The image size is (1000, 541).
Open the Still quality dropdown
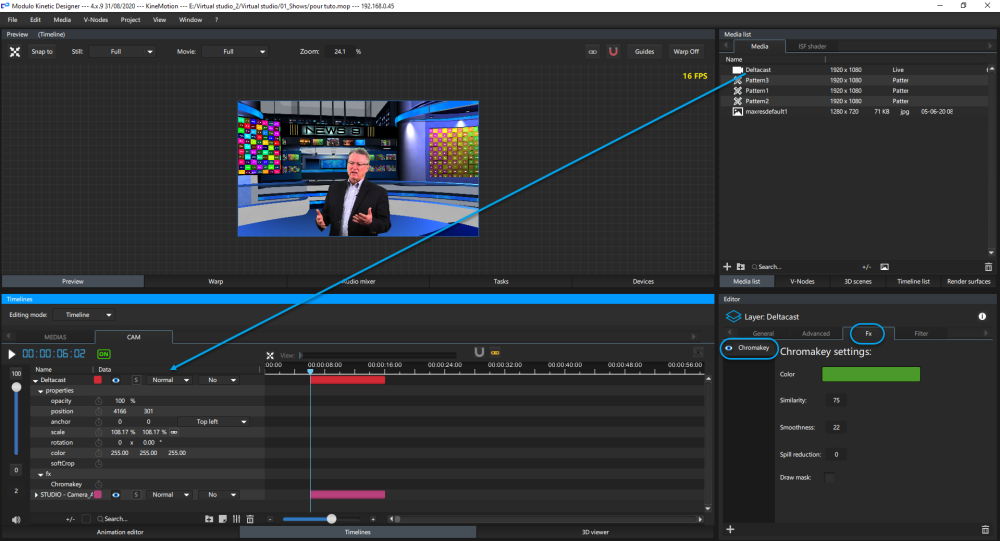click(x=123, y=51)
